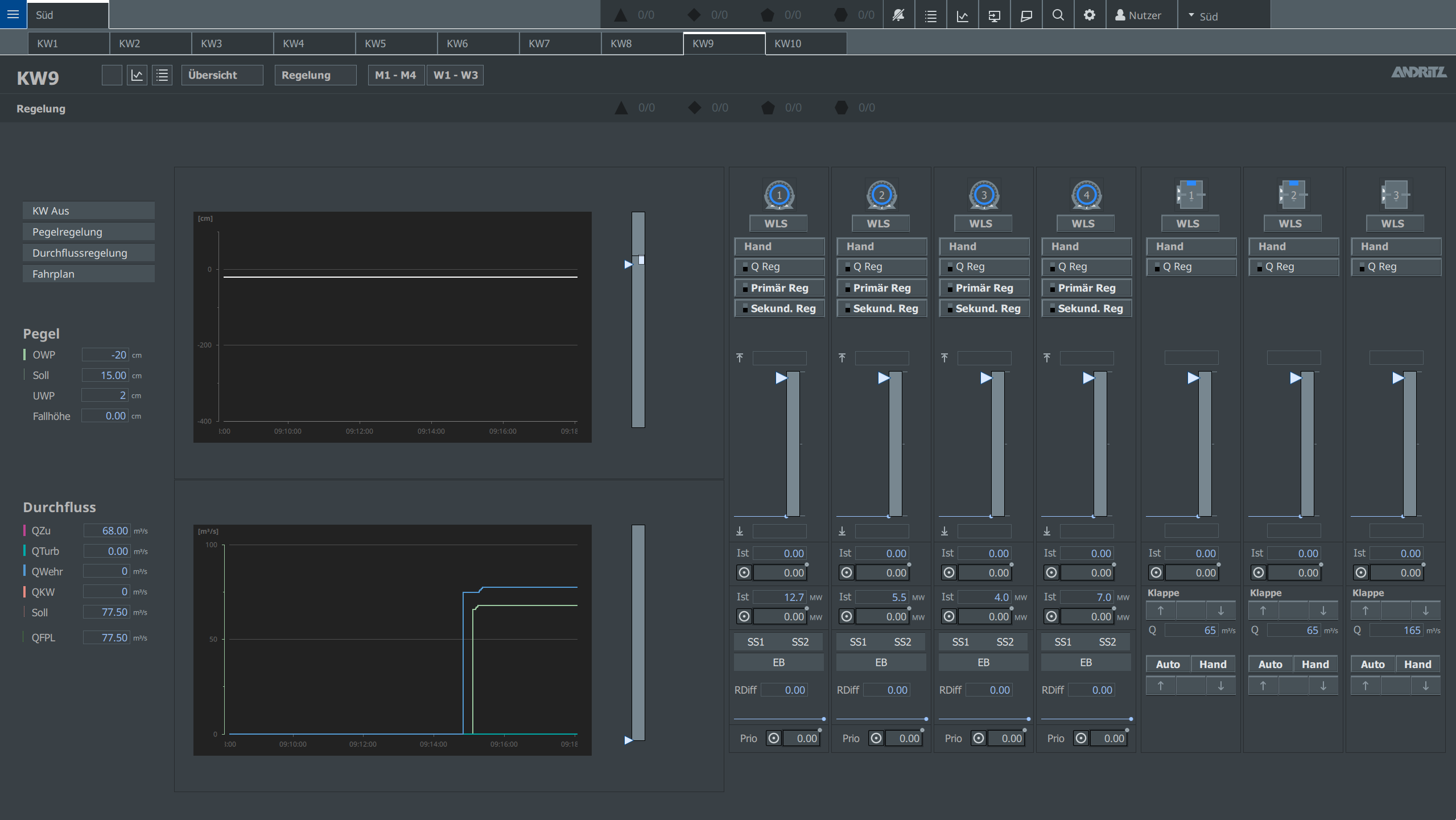Toggle Primär Reg for turbine 2

tap(881, 288)
